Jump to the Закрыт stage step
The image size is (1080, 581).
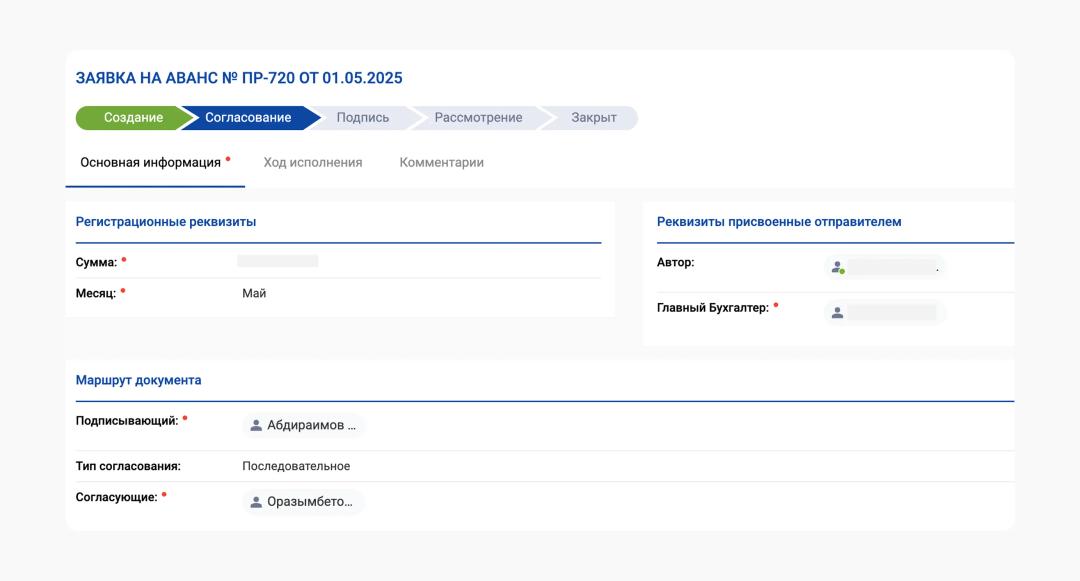coord(593,118)
